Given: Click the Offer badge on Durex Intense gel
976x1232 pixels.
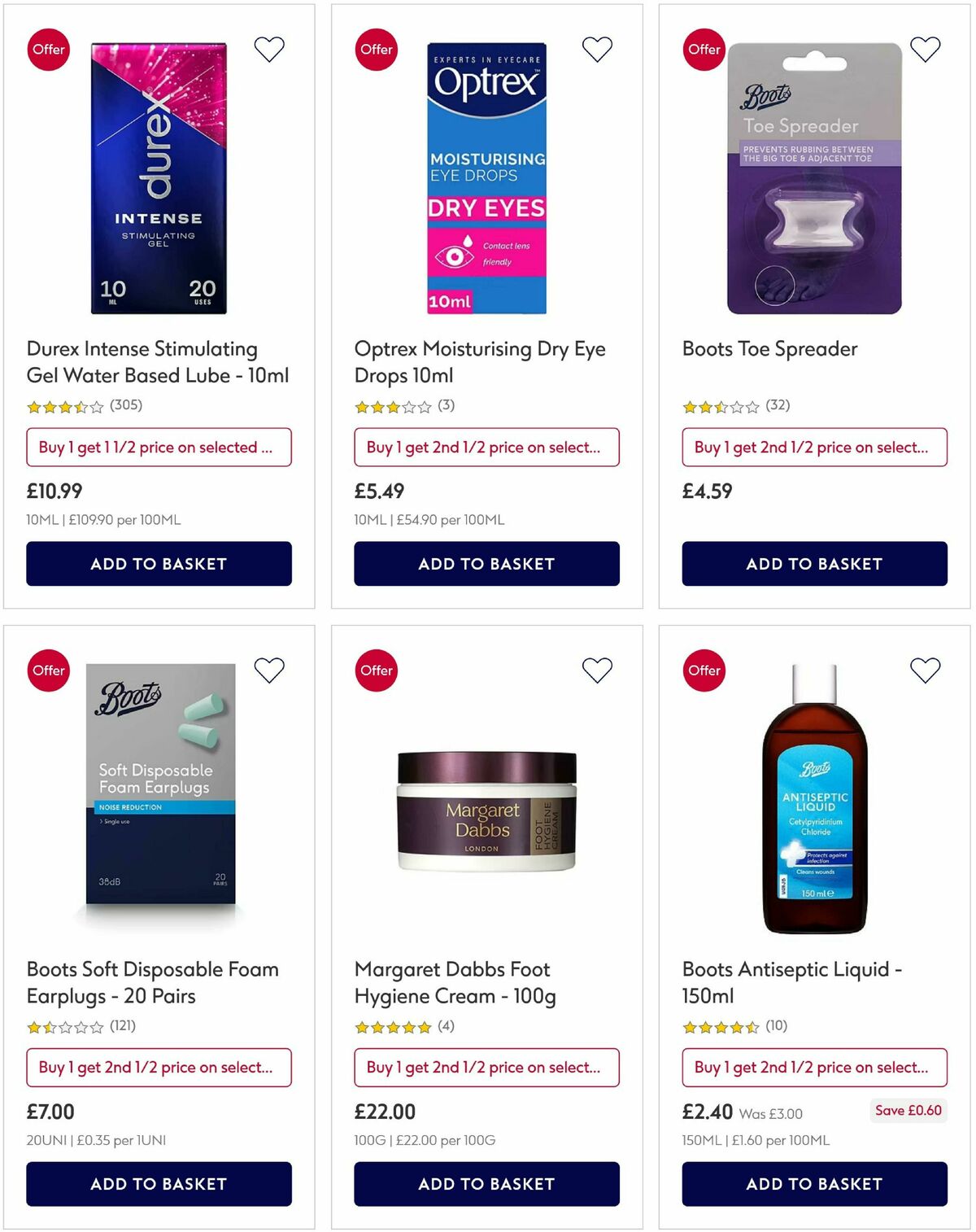Looking at the screenshot, I should (49, 50).
